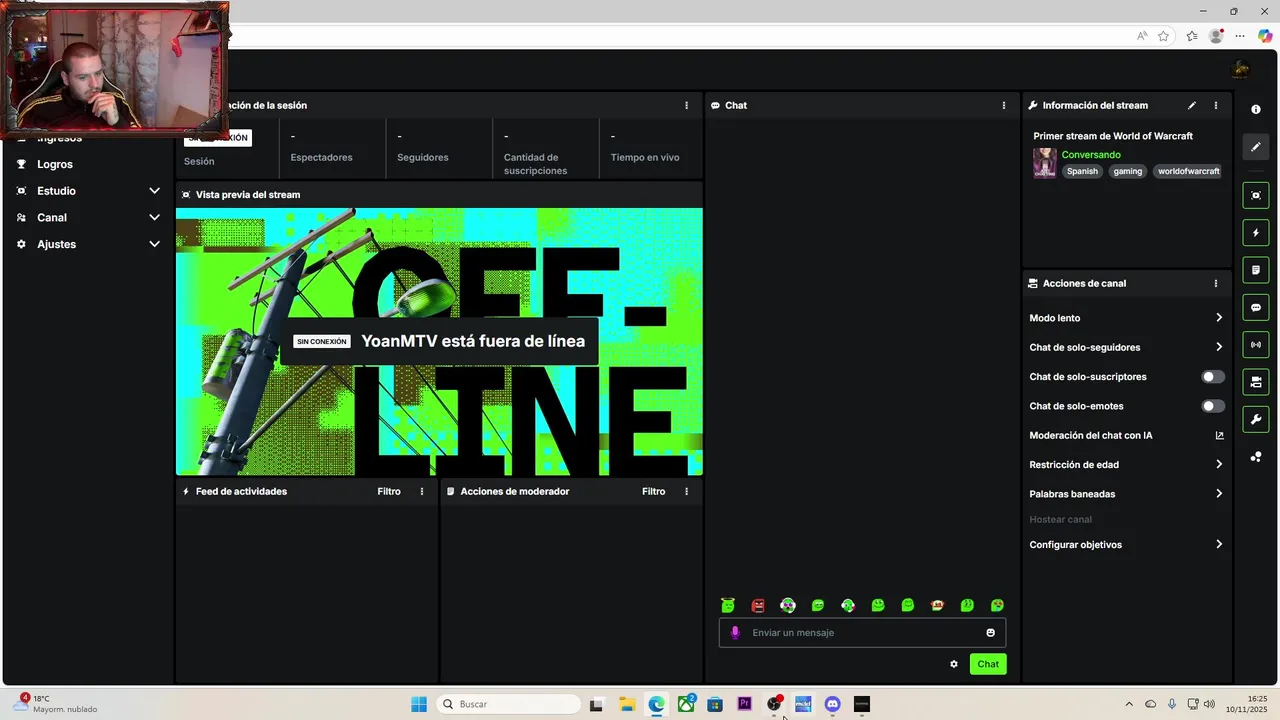
Task: Select Estudio in the left menu
Action: [56, 191]
